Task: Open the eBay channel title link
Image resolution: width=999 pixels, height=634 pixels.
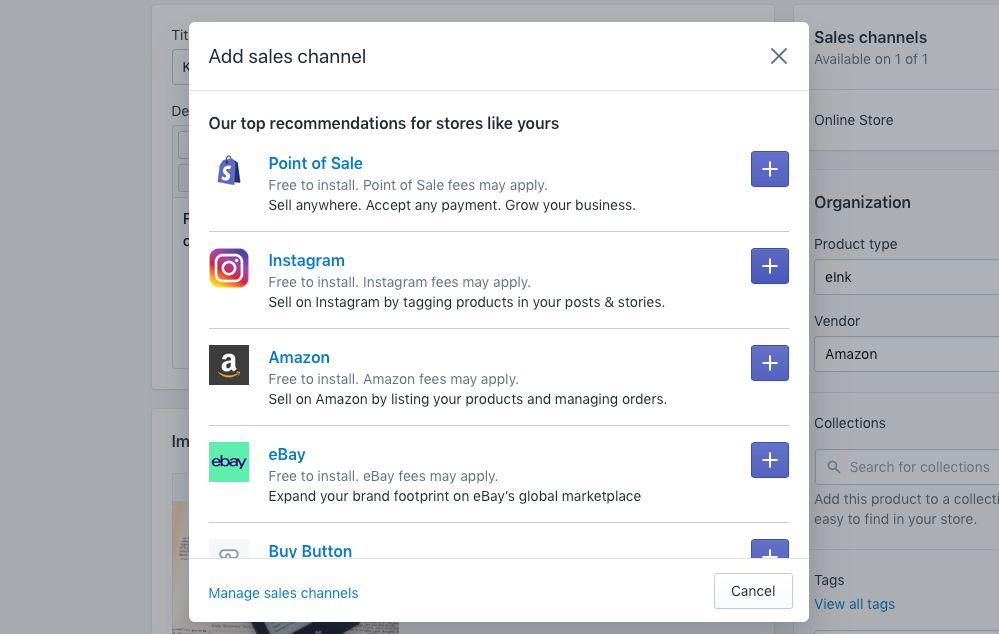Action: pos(287,454)
